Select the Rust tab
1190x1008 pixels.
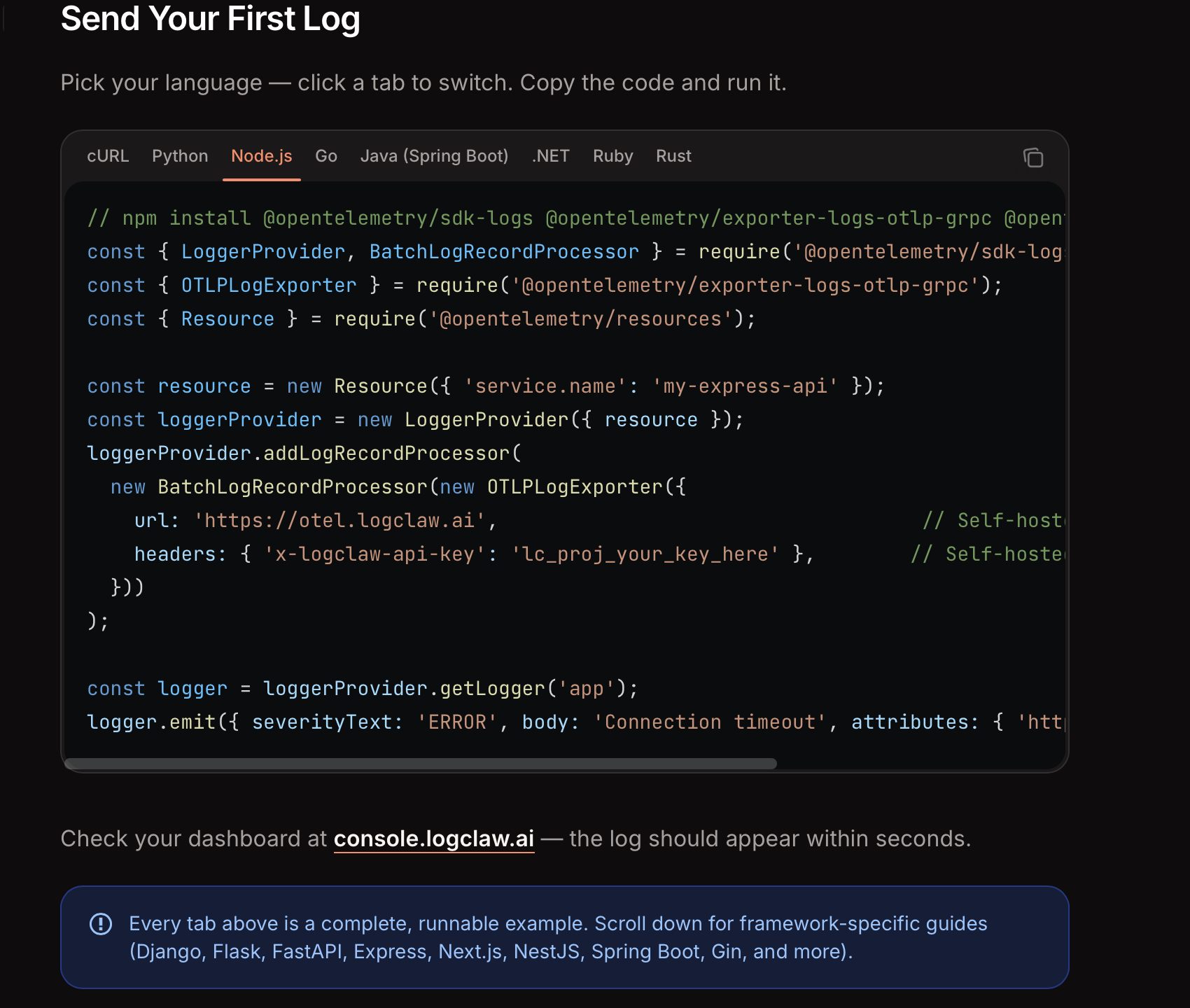(x=673, y=156)
